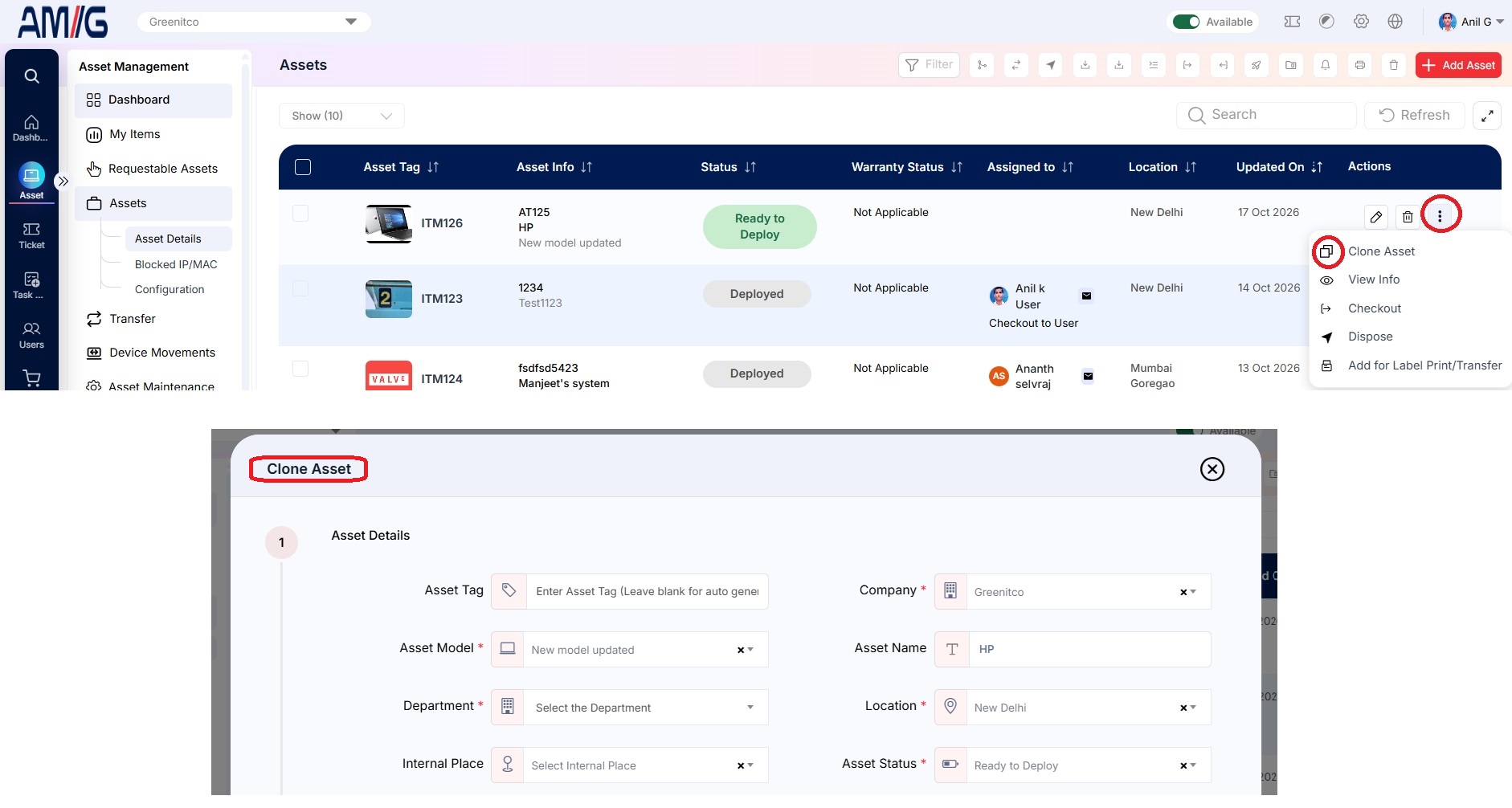Click the bell notification toolbar icon
Image resolution: width=1512 pixels, height=808 pixels.
click(1325, 65)
